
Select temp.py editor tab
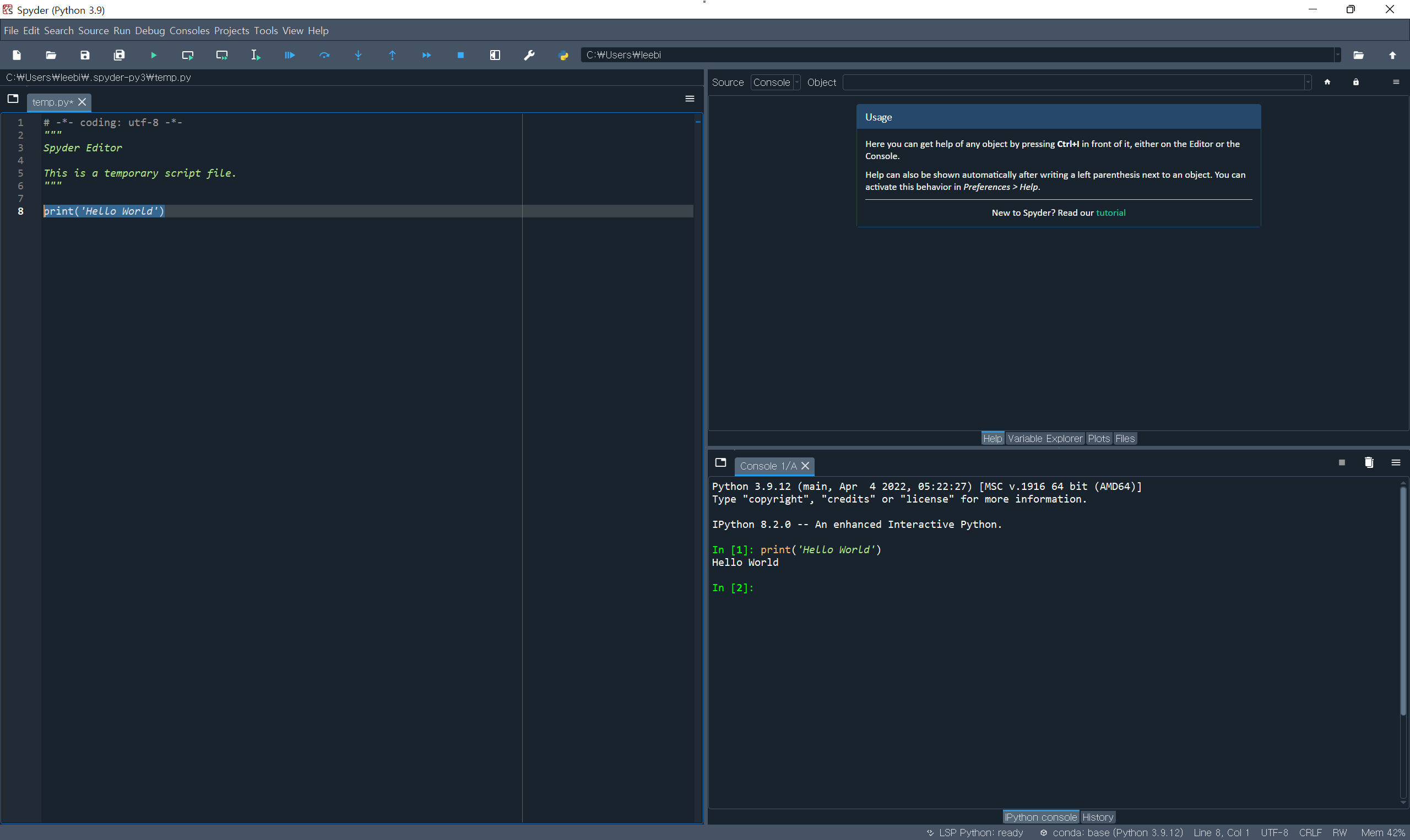click(52, 102)
